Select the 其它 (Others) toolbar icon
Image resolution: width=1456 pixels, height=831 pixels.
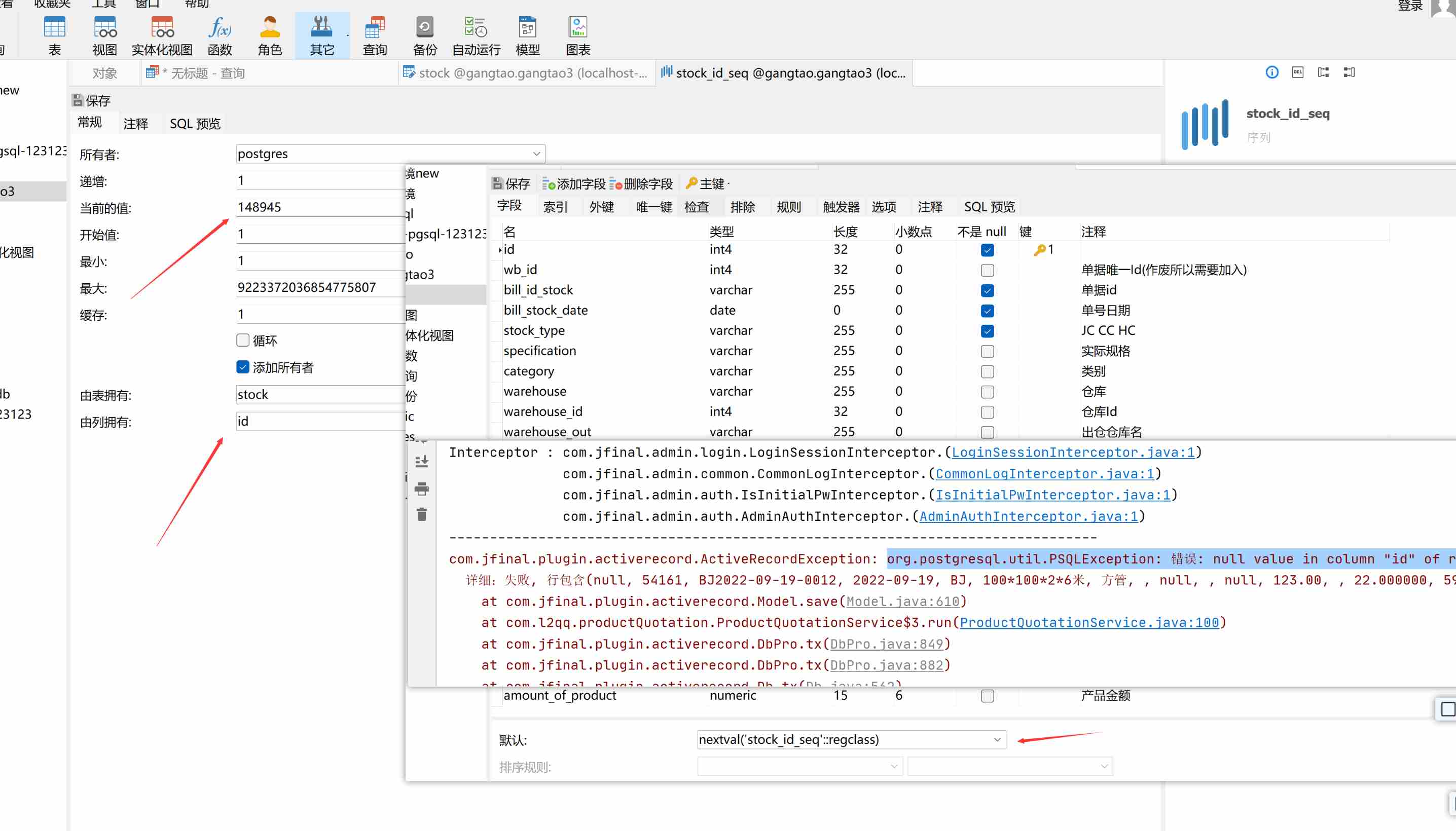(x=322, y=35)
